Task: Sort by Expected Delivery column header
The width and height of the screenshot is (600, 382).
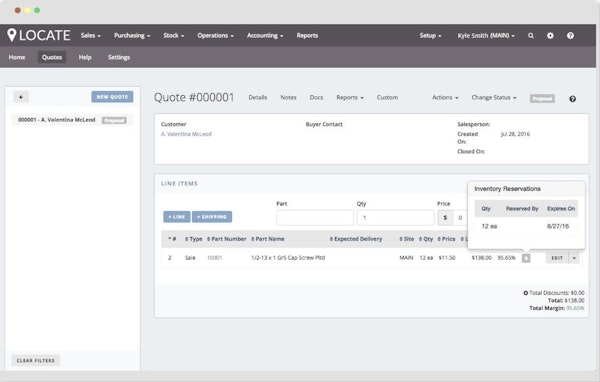Action: (356, 239)
